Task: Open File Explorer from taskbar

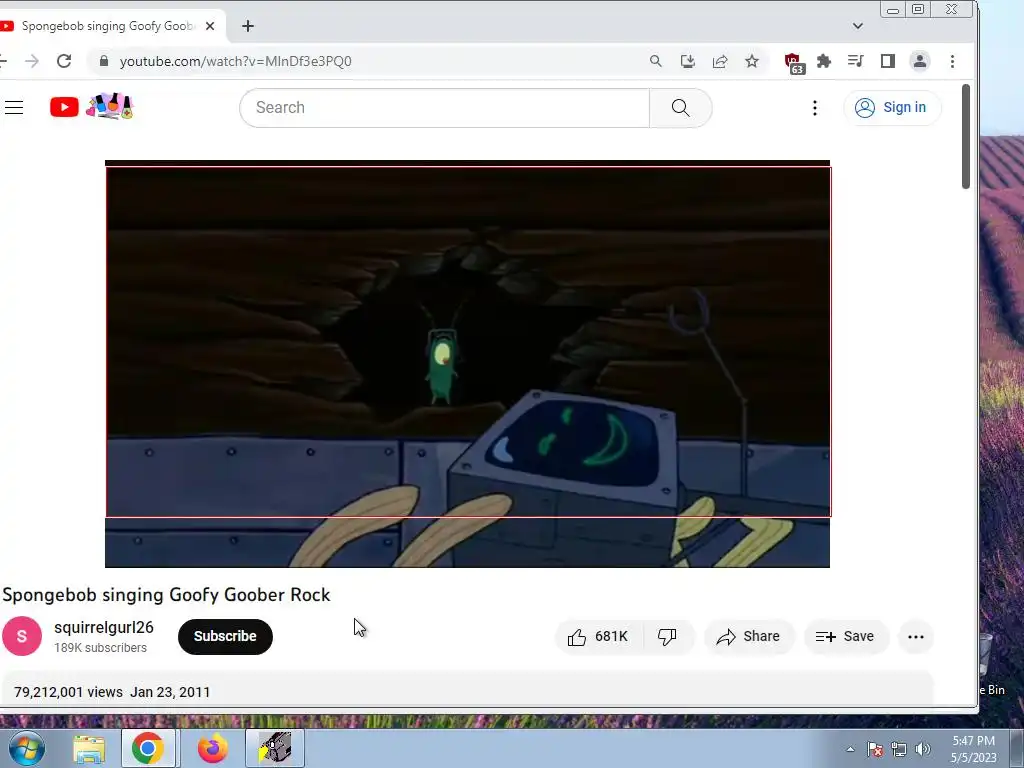Action: pos(89,749)
